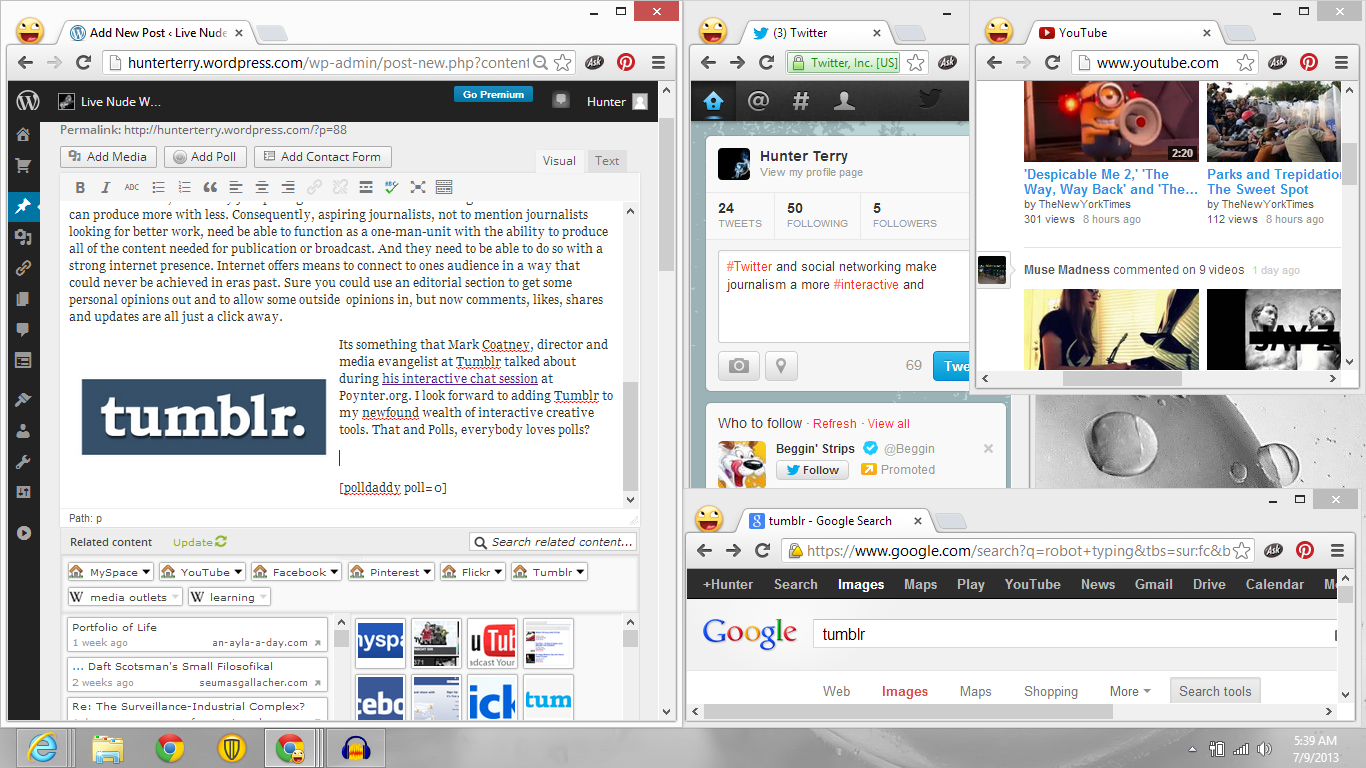Click the blockquote icon in editor toolbar

click(x=210, y=187)
